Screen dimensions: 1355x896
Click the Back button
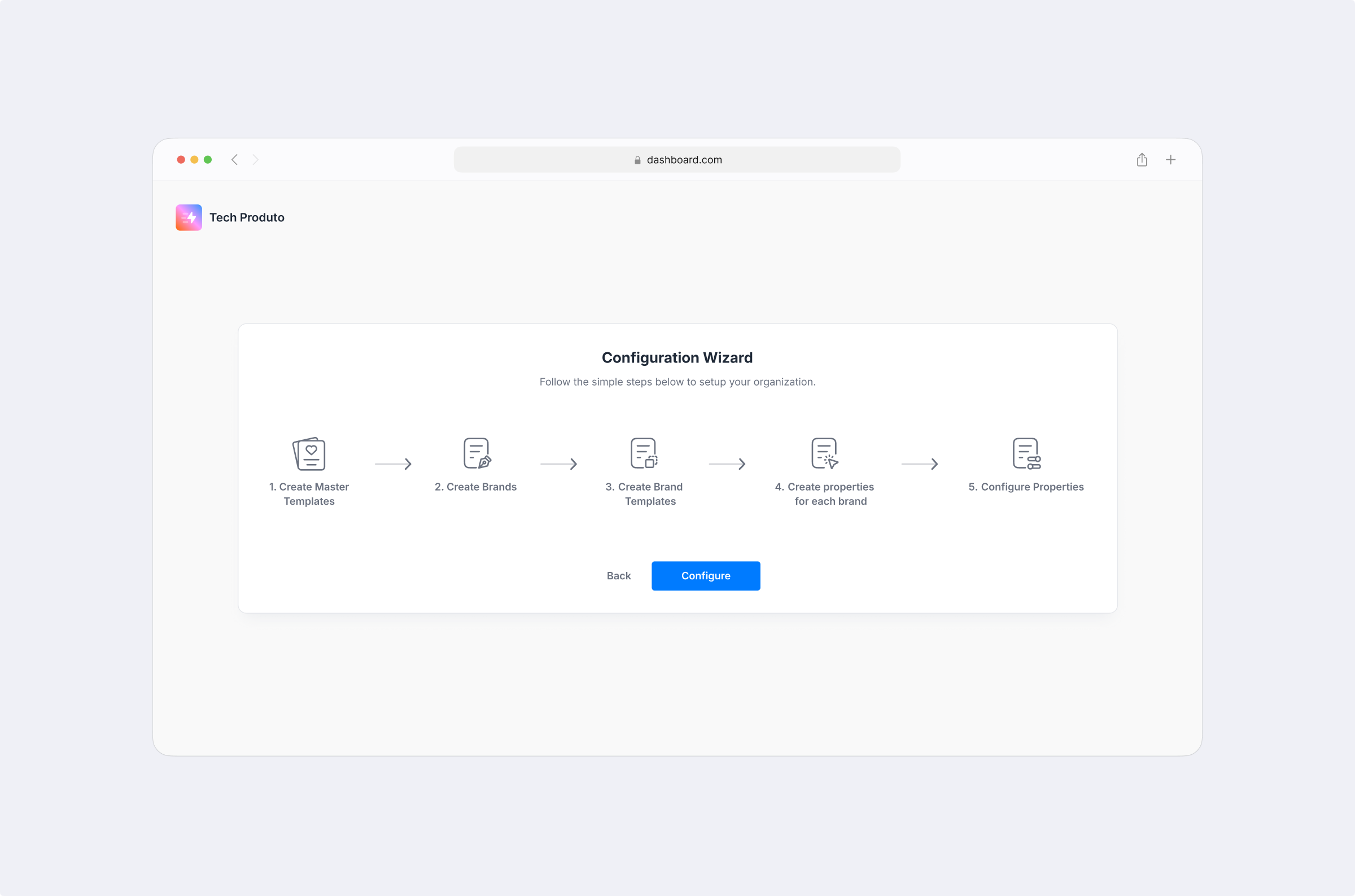coord(618,575)
